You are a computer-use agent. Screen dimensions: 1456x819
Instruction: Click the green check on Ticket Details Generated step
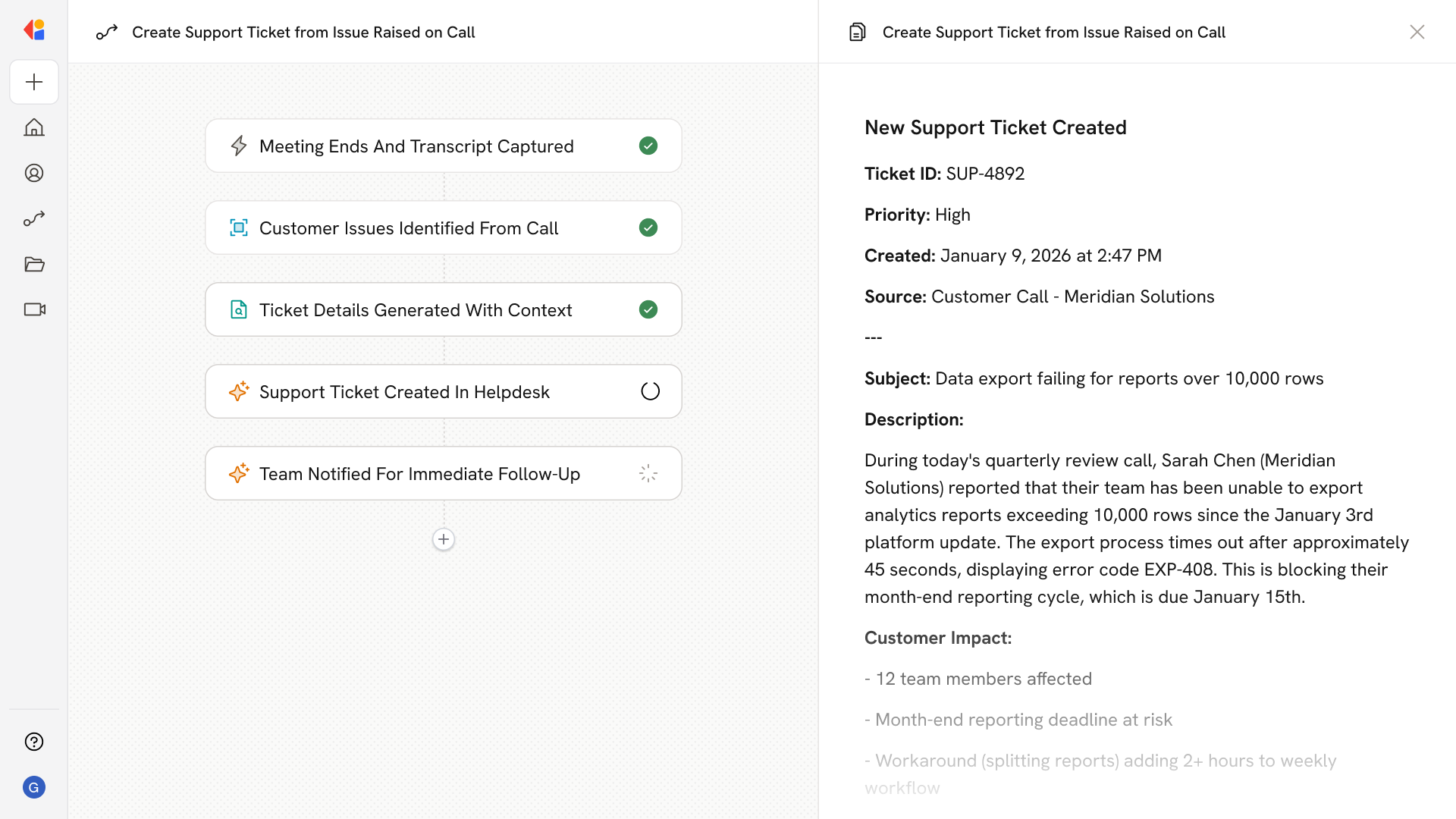[648, 309]
